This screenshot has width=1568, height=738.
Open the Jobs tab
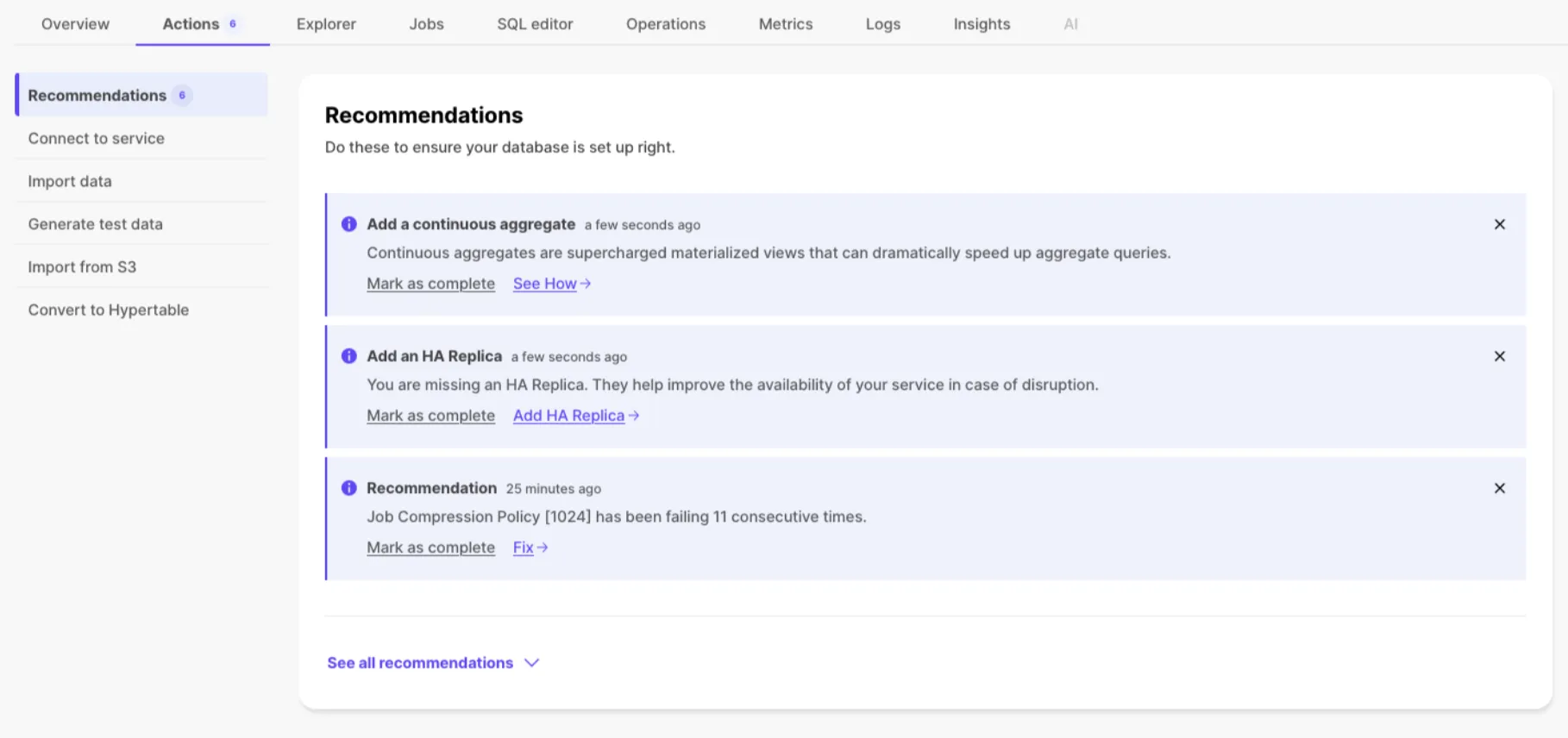[426, 24]
